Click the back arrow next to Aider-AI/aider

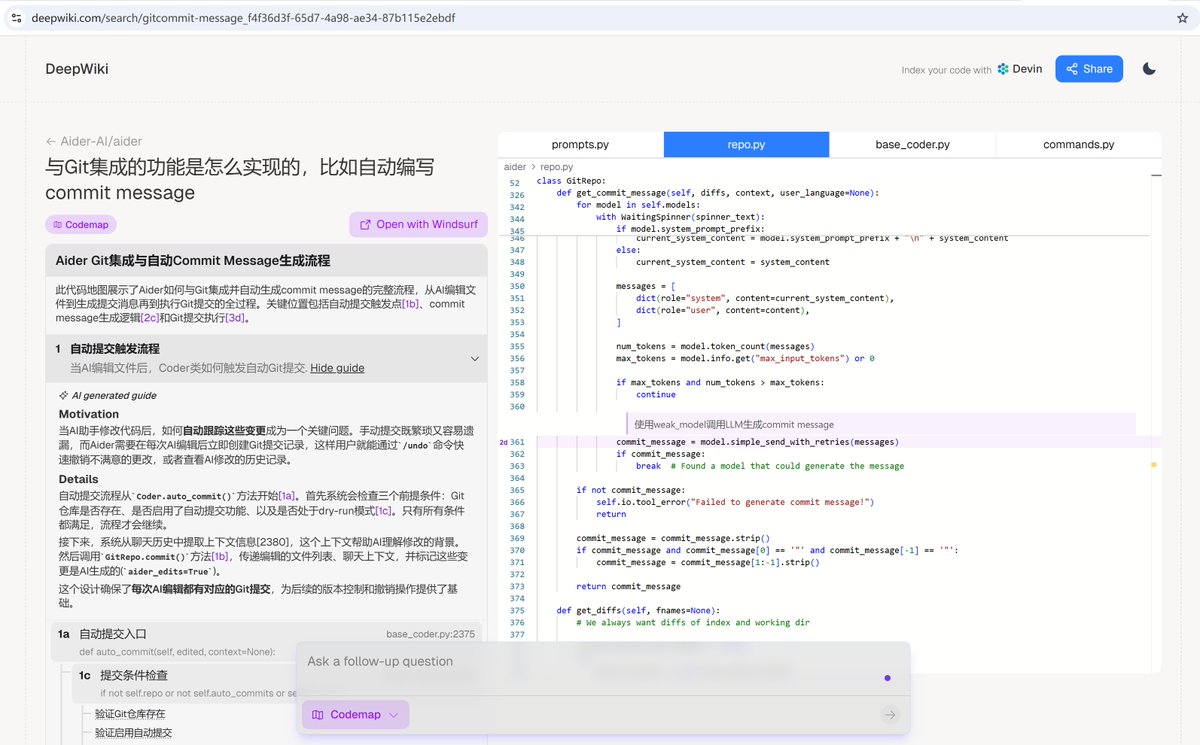click(54, 141)
